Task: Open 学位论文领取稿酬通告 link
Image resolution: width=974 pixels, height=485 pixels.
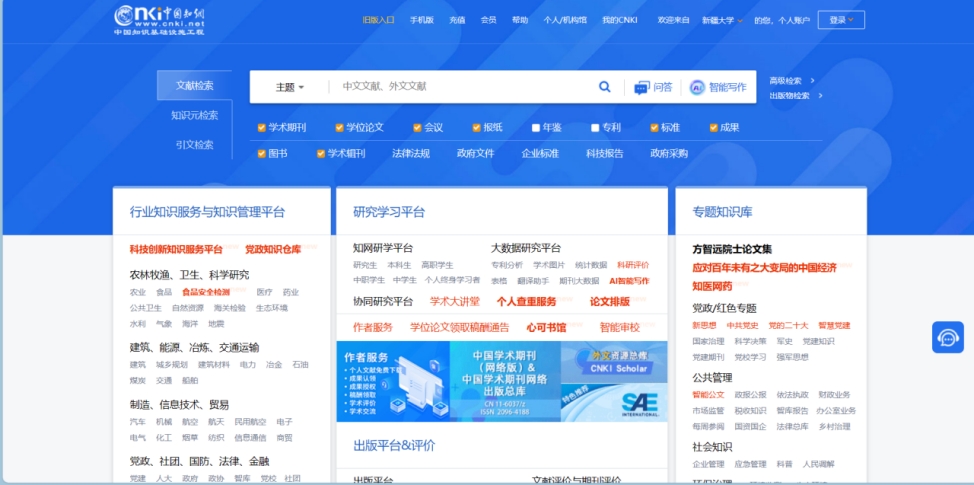Action: (x=460, y=327)
